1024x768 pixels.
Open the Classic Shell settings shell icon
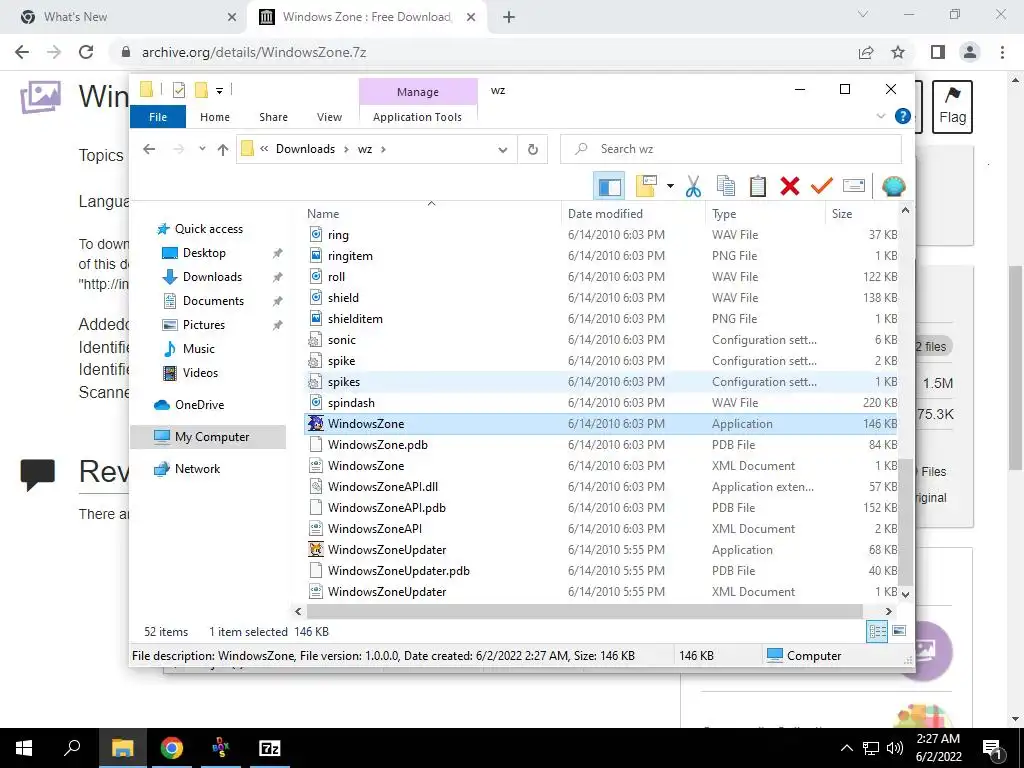(893, 186)
